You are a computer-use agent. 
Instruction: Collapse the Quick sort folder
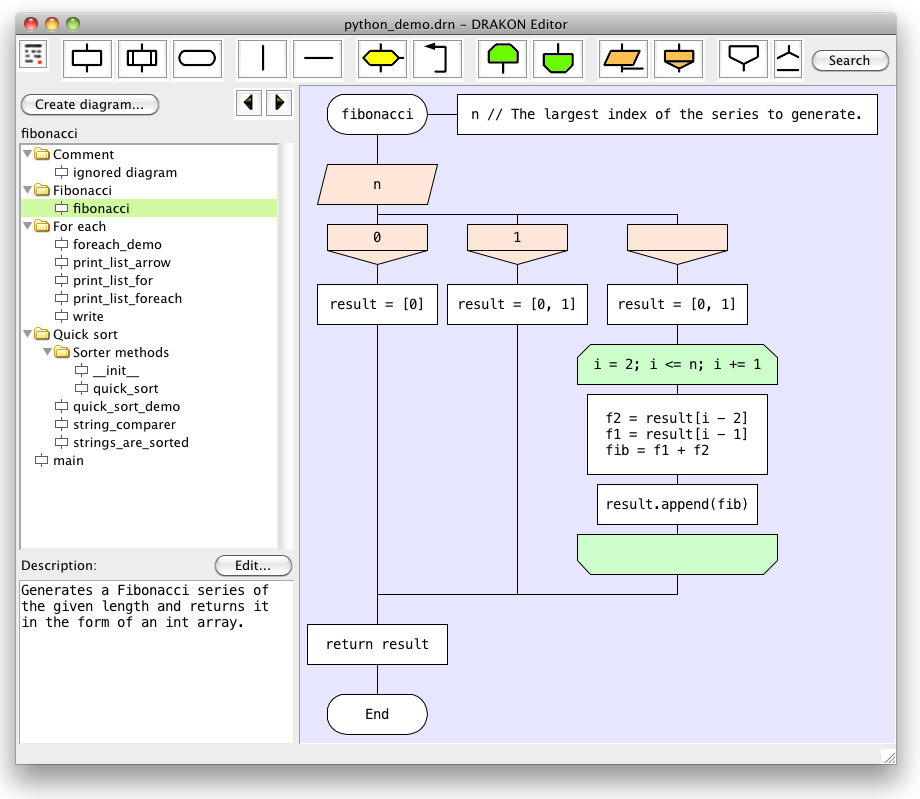point(27,335)
